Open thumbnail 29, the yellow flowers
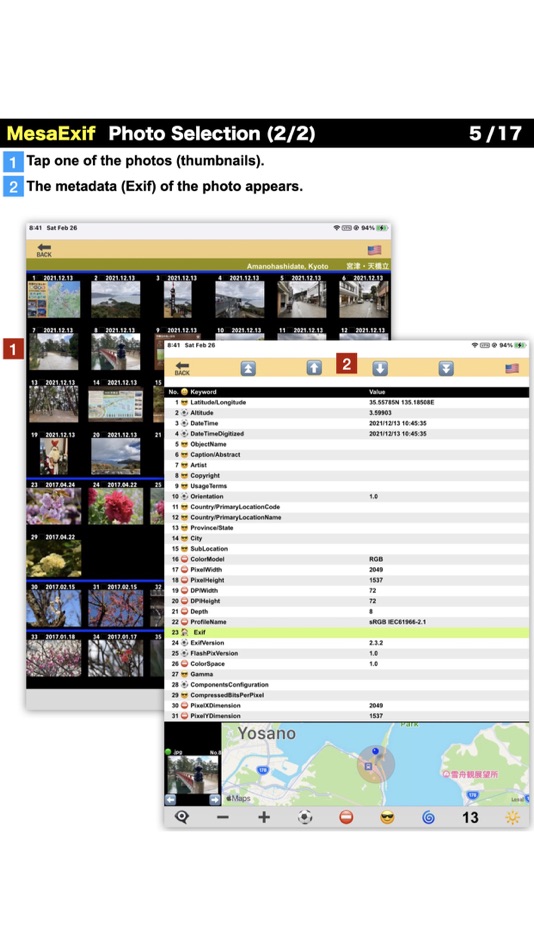This screenshot has width=534, height=950. 54,559
